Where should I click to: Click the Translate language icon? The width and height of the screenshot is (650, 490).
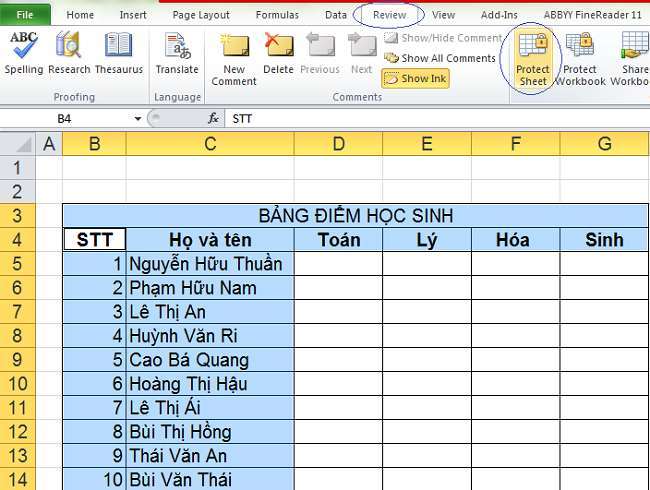click(x=177, y=53)
